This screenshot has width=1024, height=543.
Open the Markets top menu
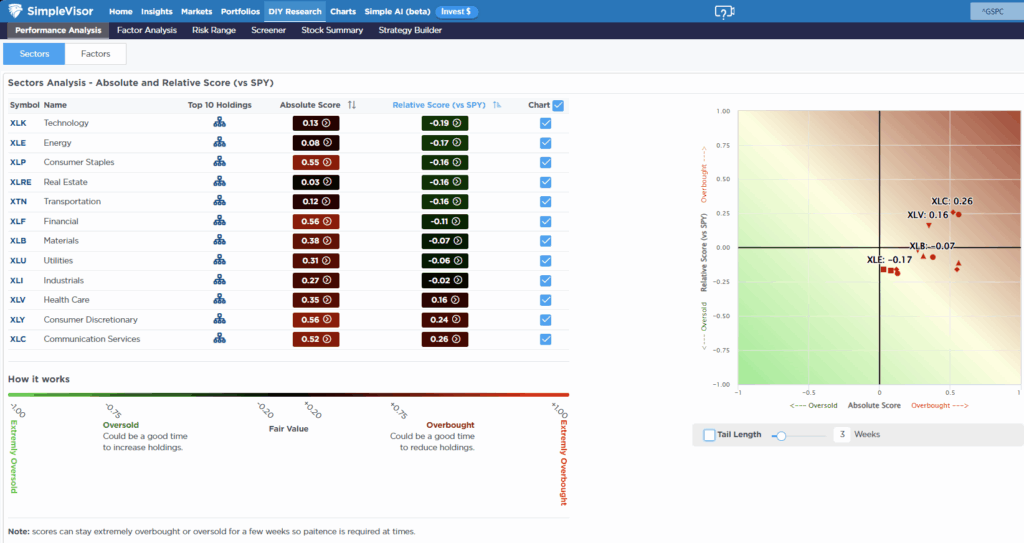click(x=197, y=12)
